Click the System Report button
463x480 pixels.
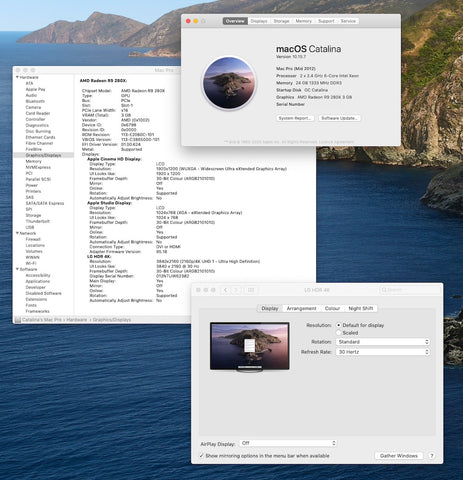pyautogui.click(x=295, y=118)
